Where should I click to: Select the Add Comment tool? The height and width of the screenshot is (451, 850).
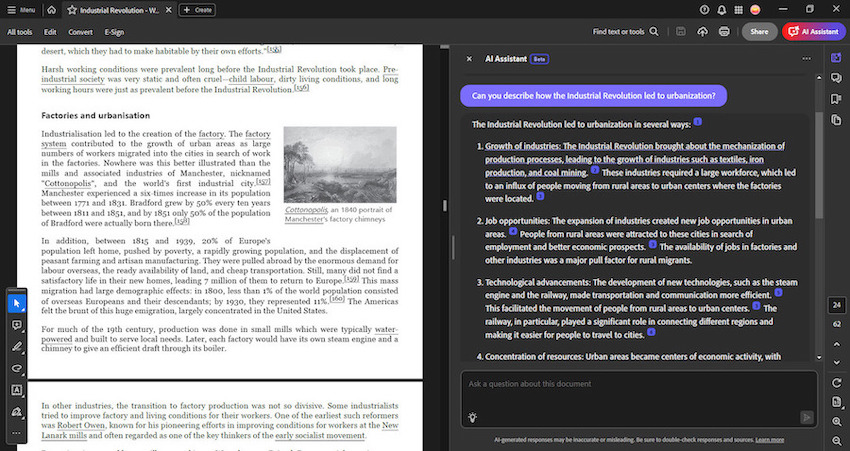pyautogui.click(x=16, y=325)
